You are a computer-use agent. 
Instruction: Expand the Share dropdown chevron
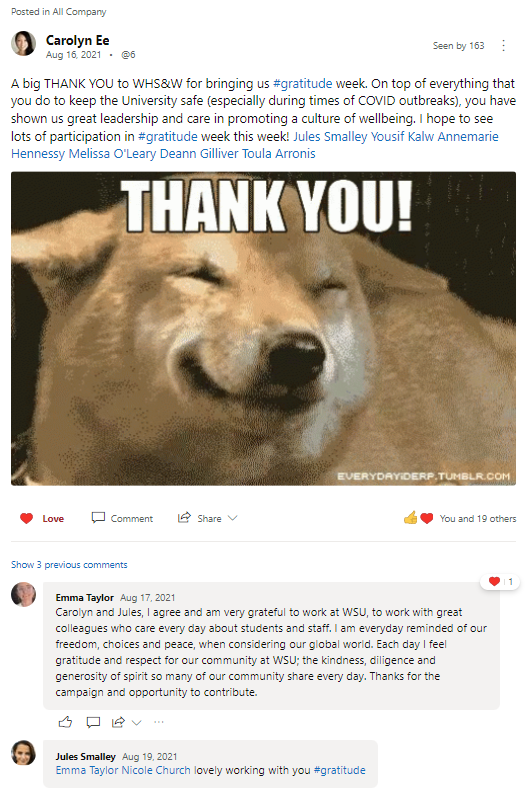point(232,518)
